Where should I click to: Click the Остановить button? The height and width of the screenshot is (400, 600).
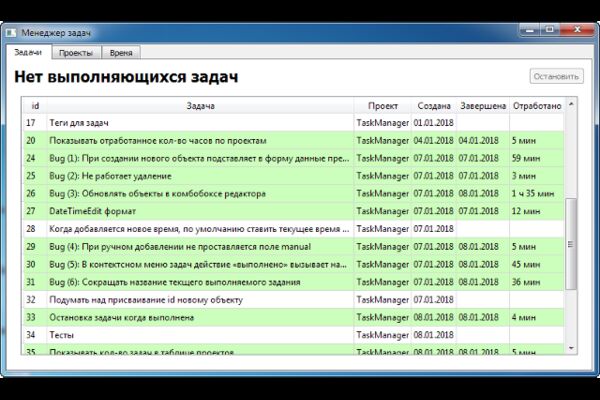pyautogui.click(x=556, y=77)
